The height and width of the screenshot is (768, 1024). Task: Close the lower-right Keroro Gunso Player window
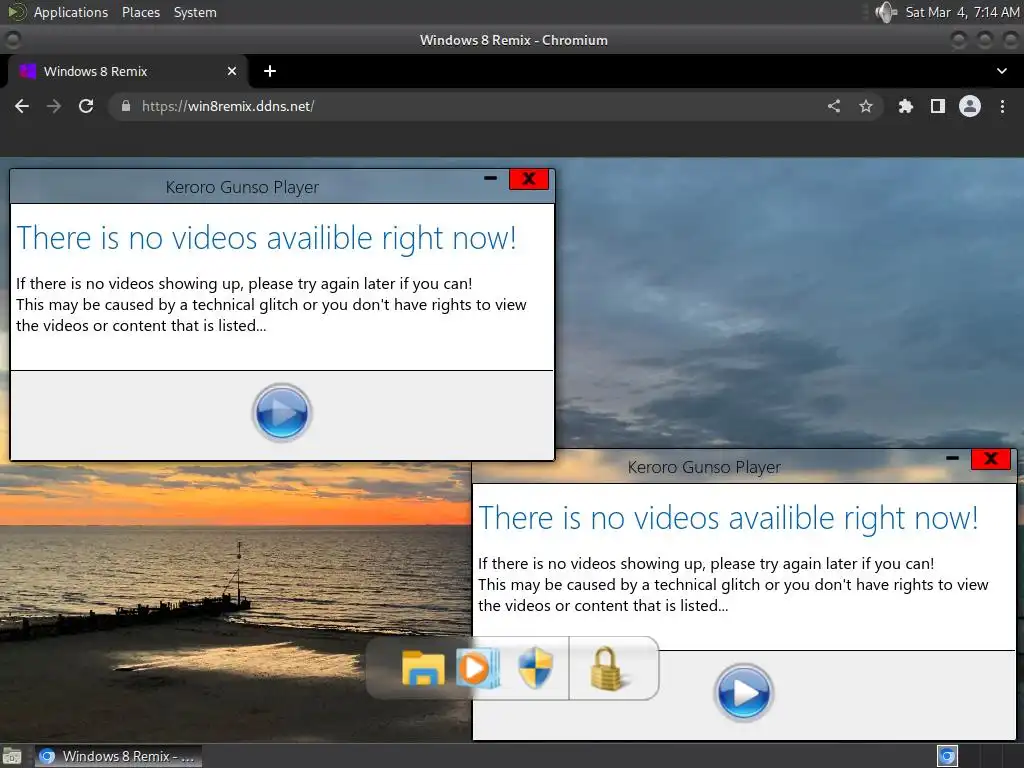(991, 459)
